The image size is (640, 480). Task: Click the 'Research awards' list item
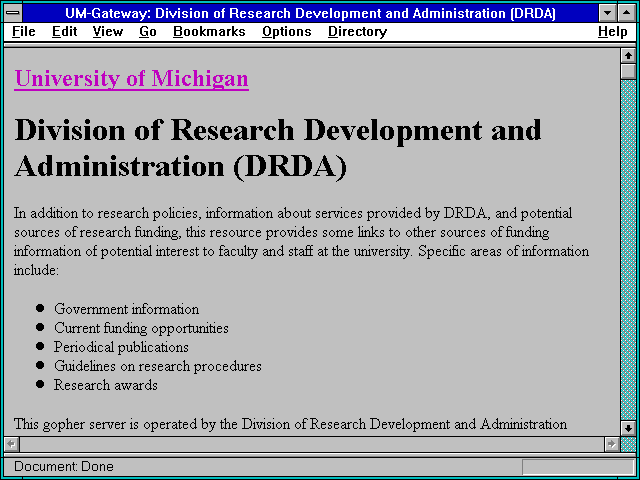106,385
